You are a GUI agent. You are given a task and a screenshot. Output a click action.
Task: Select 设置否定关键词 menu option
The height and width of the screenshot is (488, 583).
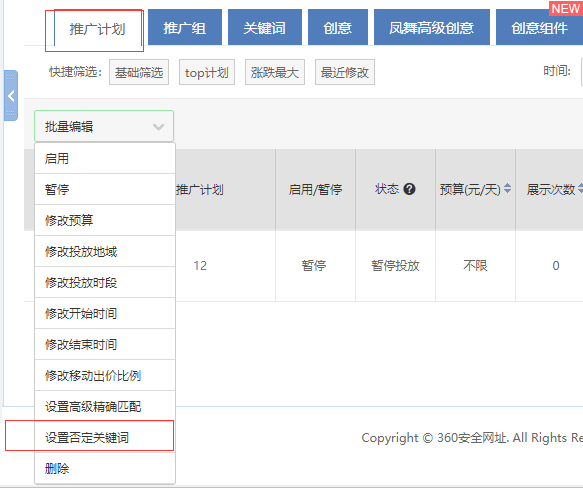(105, 437)
